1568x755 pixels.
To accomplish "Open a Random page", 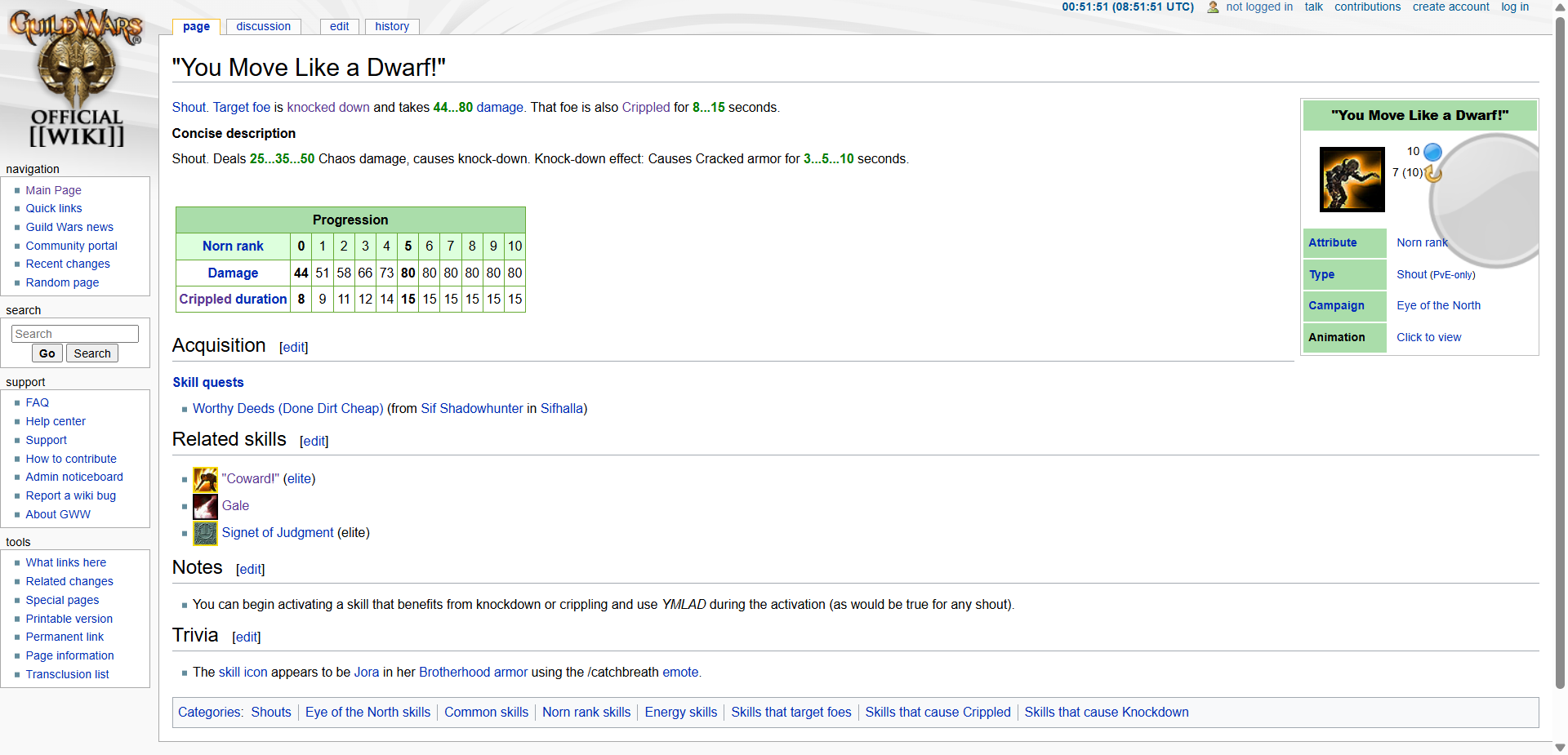I will (x=62, y=282).
